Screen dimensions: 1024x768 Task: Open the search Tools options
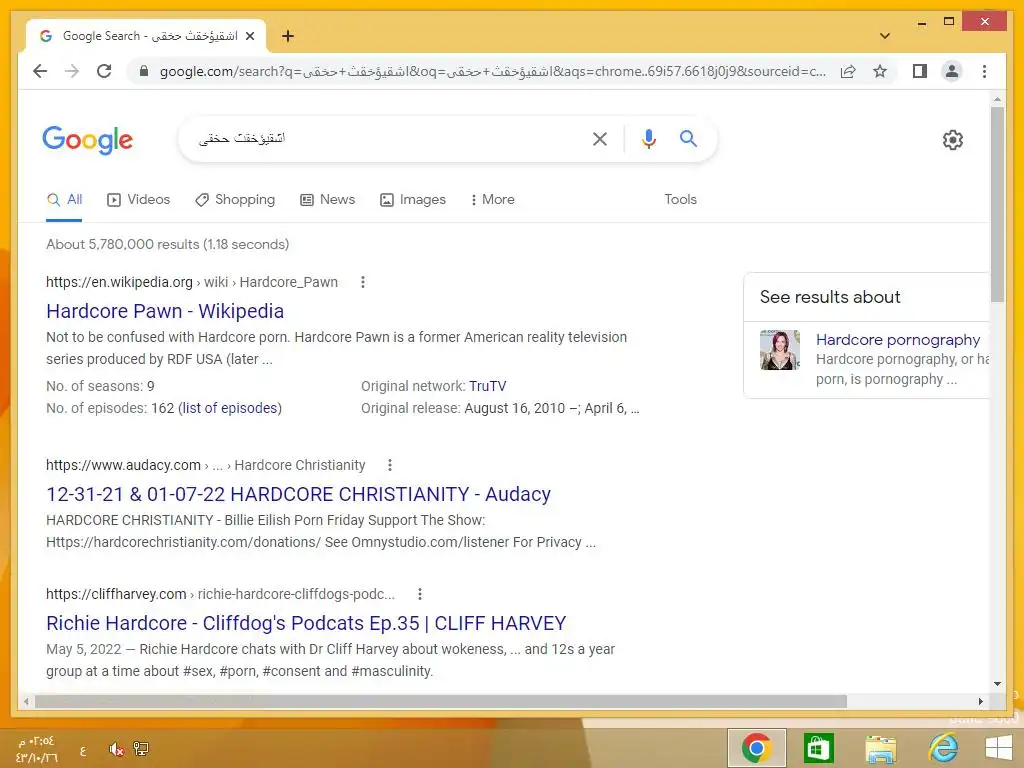point(680,200)
